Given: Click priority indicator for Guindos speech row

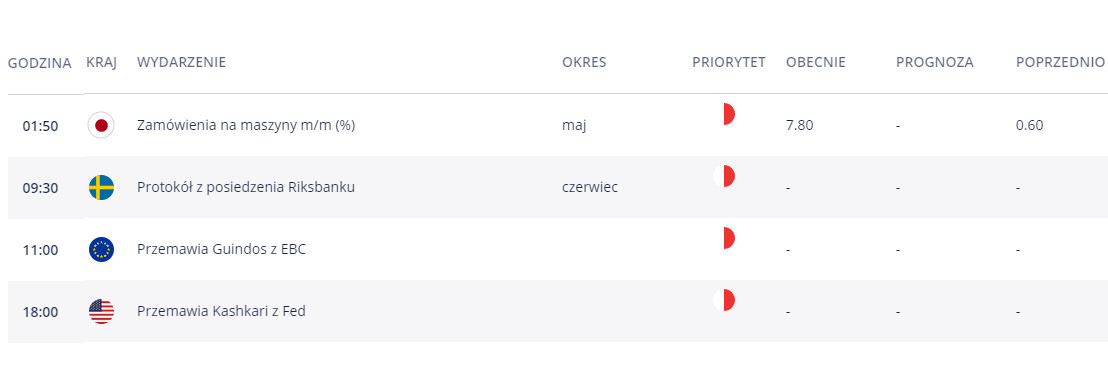Looking at the screenshot, I should tap(724, 239).
